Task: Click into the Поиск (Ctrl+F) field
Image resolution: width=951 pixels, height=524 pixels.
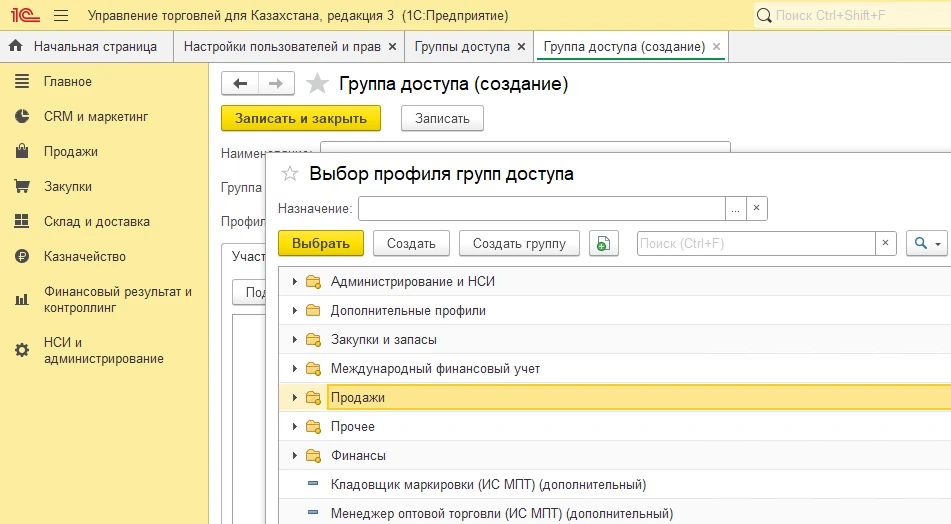Action: tap(756, 243)
